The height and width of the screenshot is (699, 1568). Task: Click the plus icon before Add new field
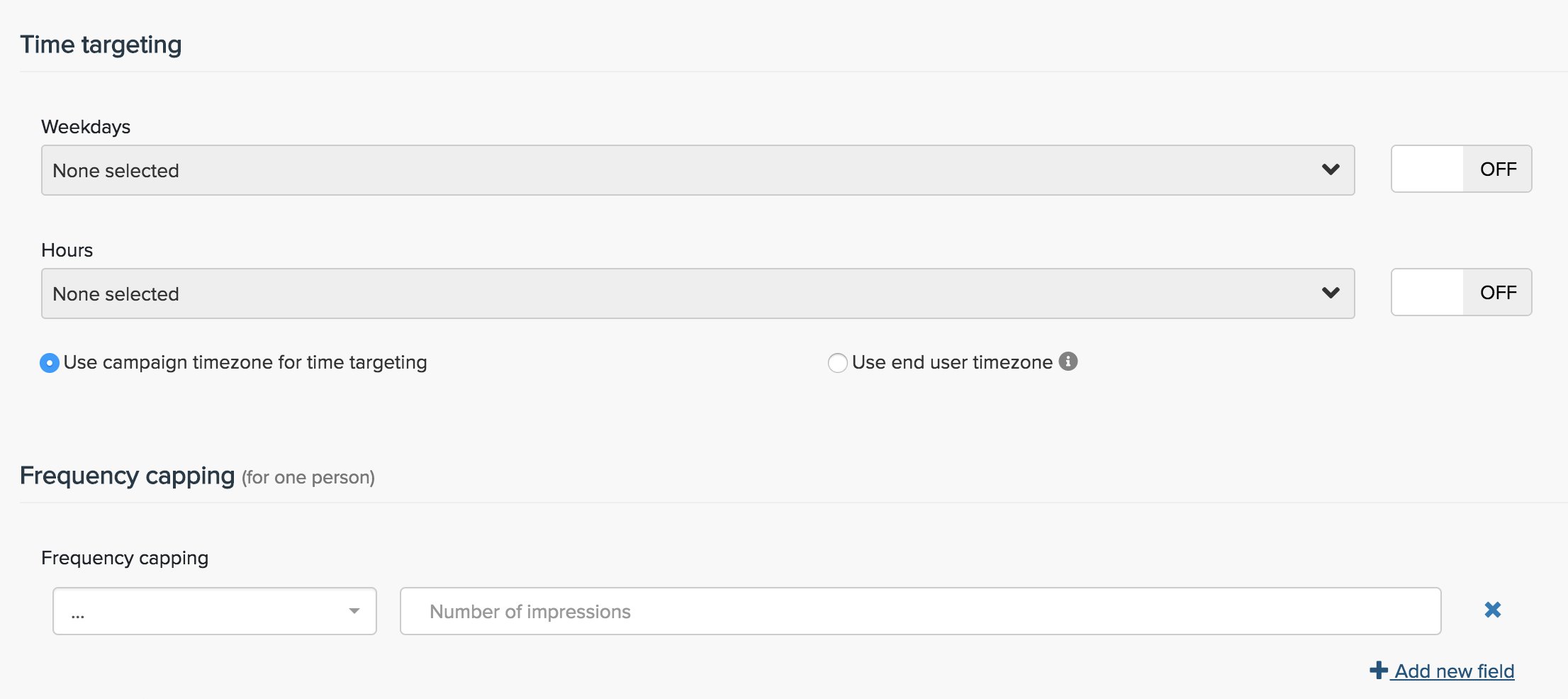[x=1379, y=670]
